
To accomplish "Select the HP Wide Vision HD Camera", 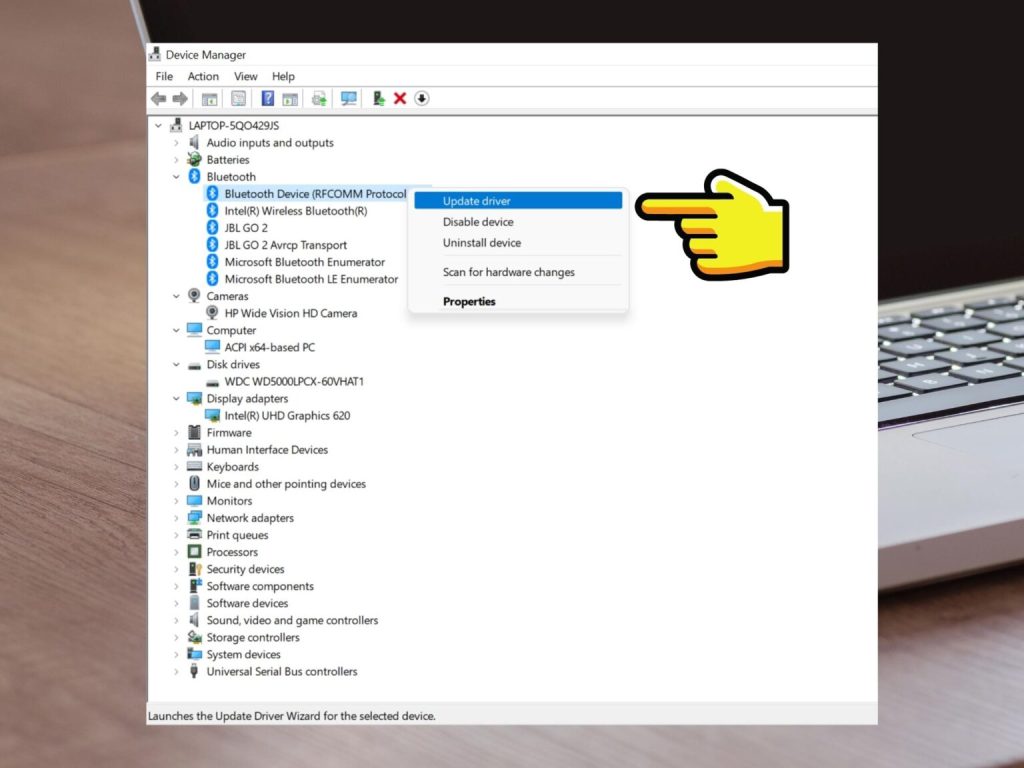I will pos(290,313).
